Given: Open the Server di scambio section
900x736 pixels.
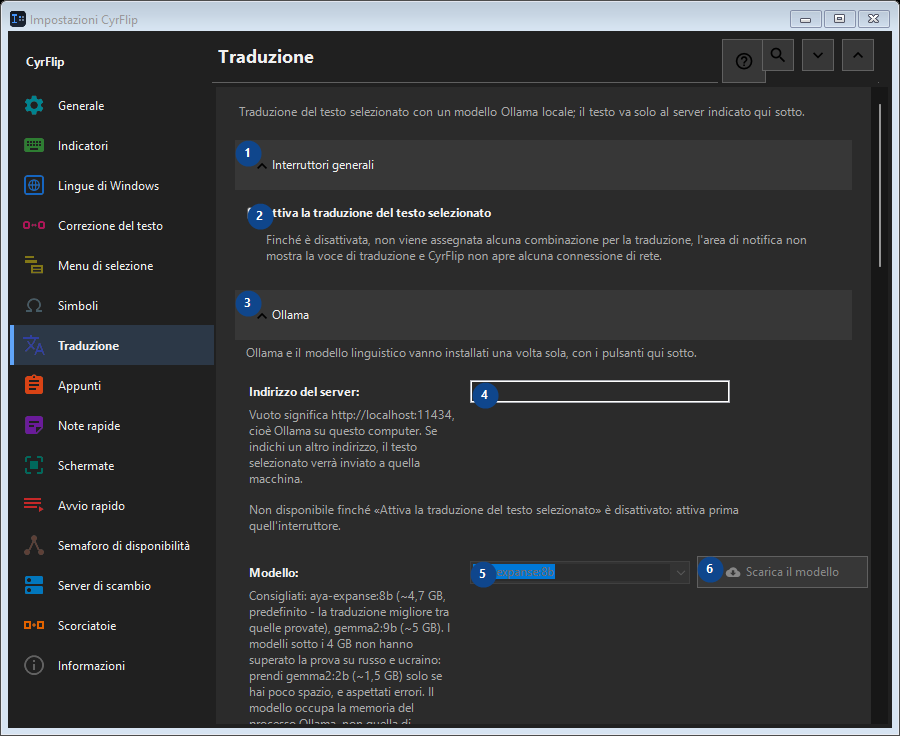Looking at the screenshot, I should coord(112,586).
